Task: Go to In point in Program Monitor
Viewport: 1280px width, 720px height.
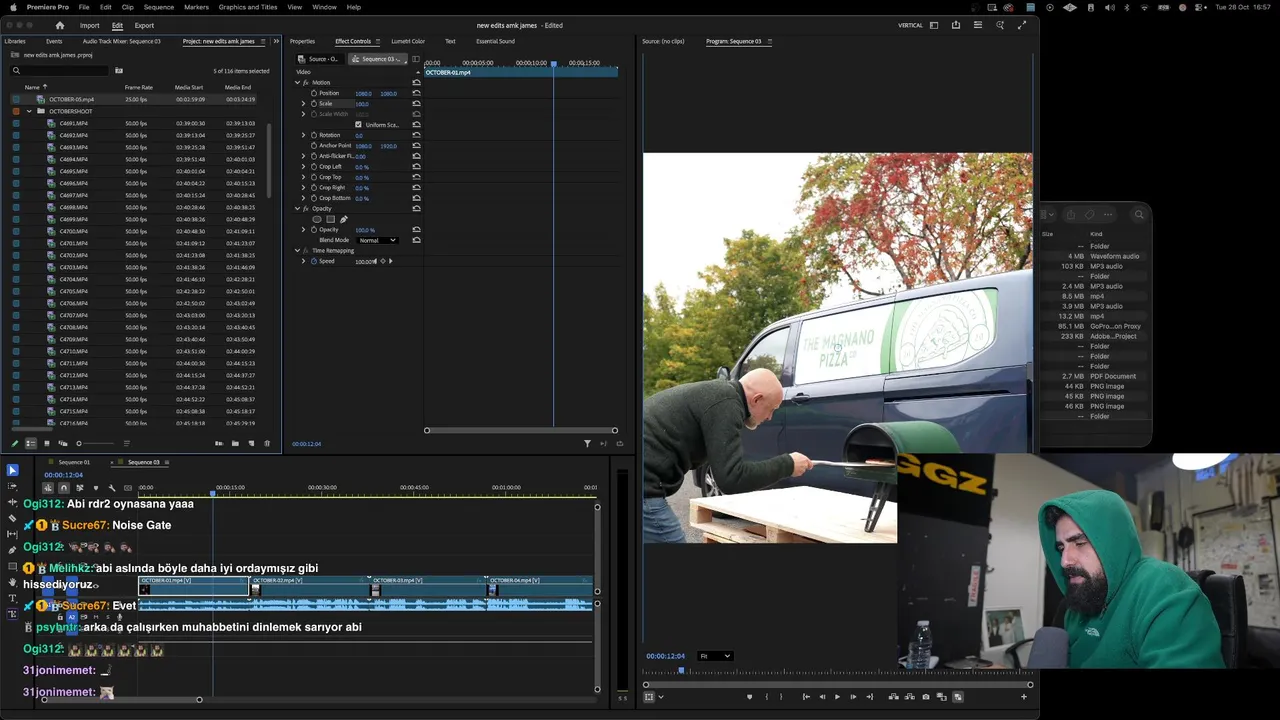Action: [x=806, y=697]
